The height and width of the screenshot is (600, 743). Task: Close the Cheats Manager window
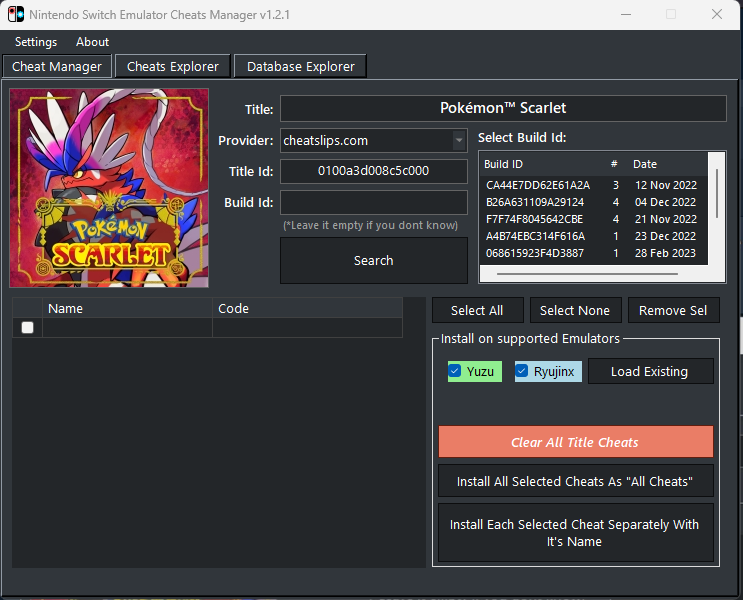(716, 14)
